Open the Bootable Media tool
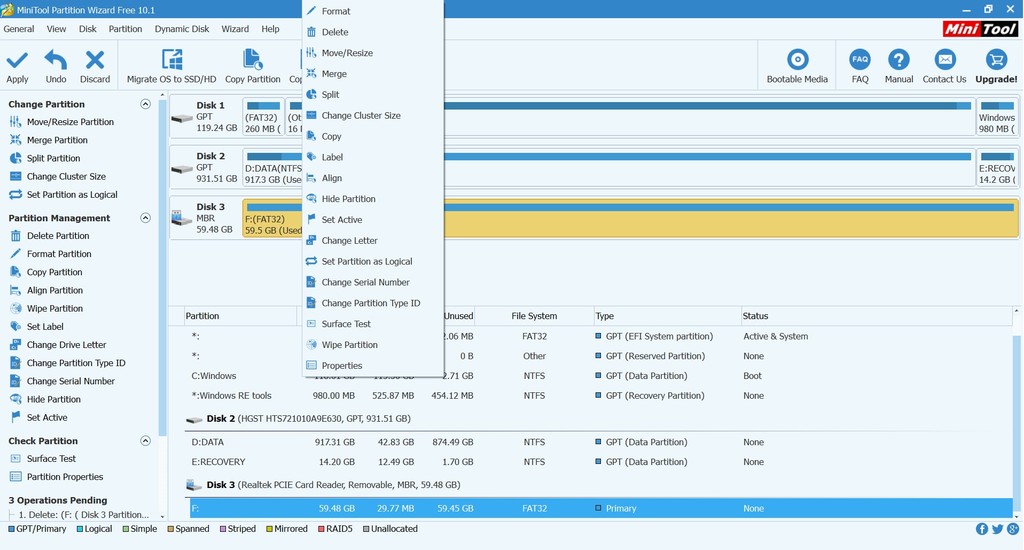 (797, 60)
